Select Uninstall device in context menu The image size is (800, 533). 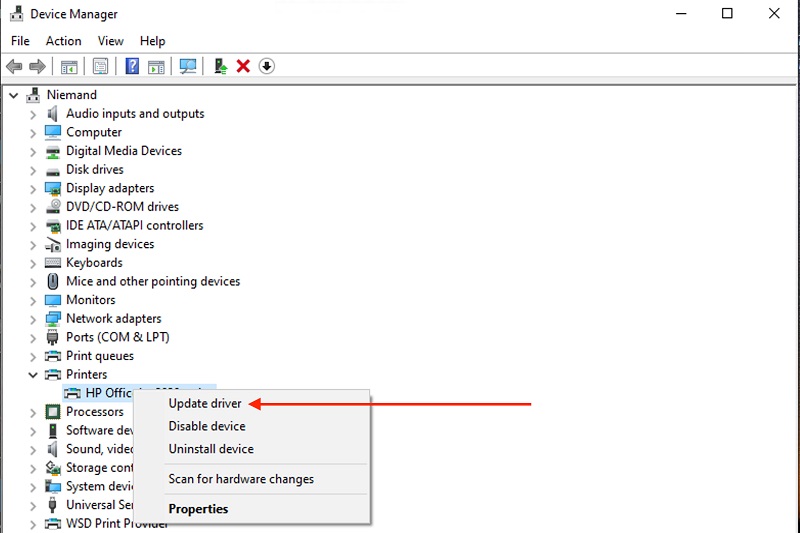pyautogui.click(x=211, y=449)
